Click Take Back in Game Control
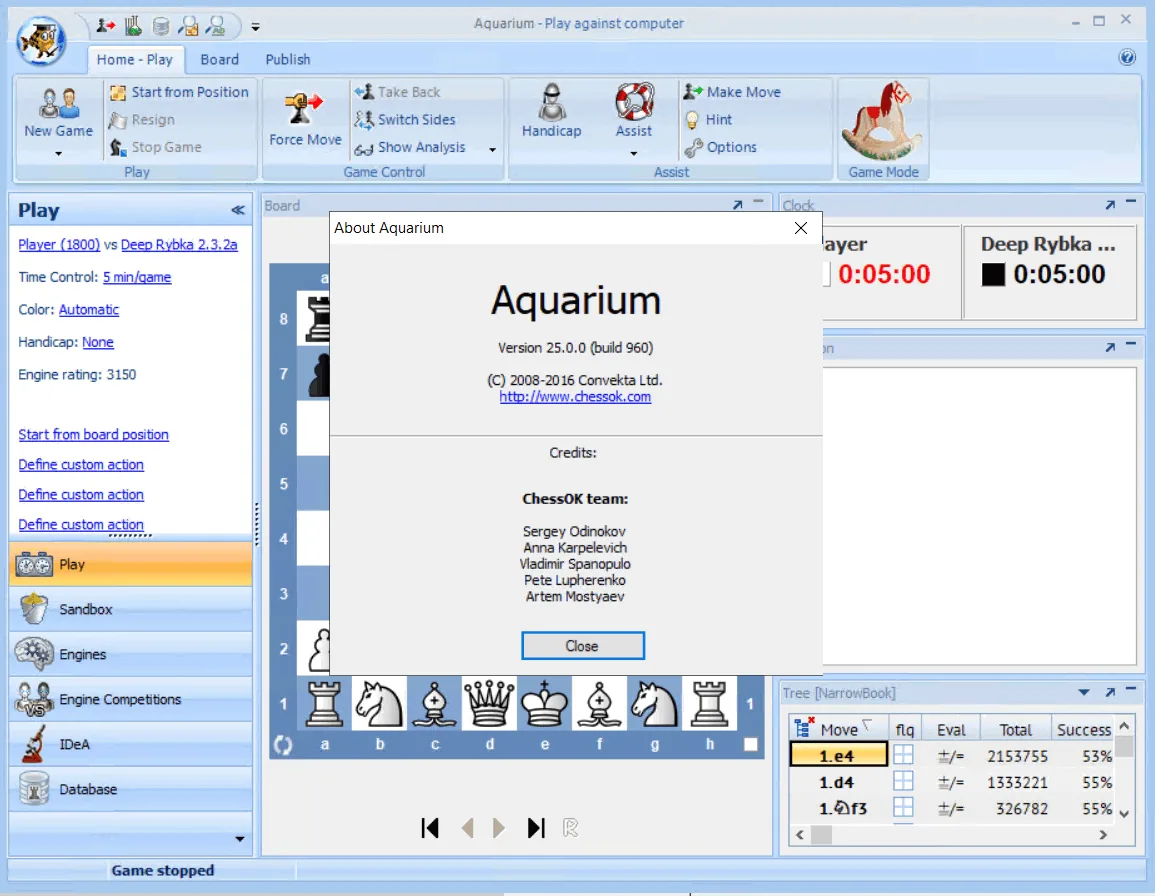Viewport: 1155px width, 896px height. (x=397, y=92)
